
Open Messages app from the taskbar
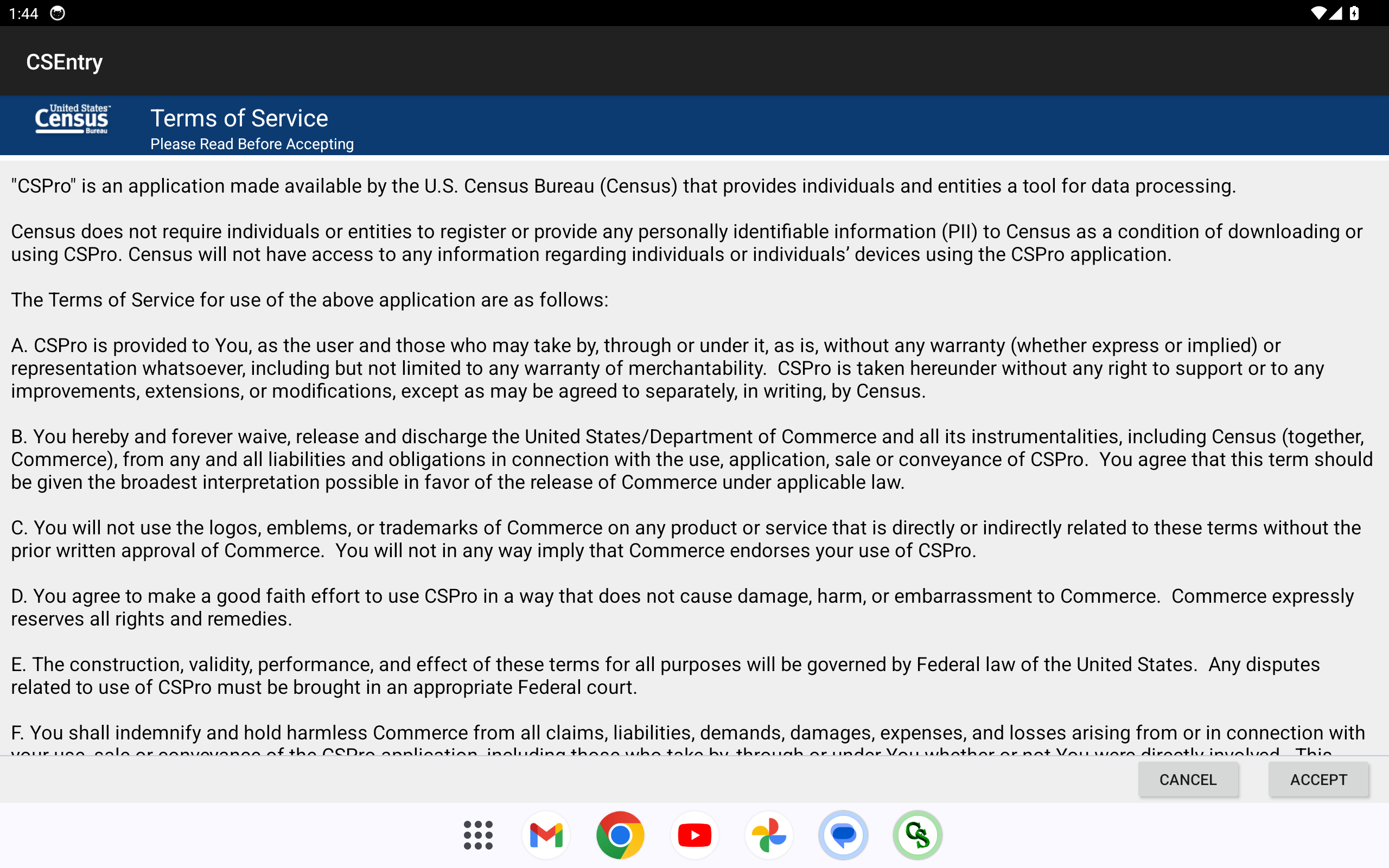(x=843, y=835)
